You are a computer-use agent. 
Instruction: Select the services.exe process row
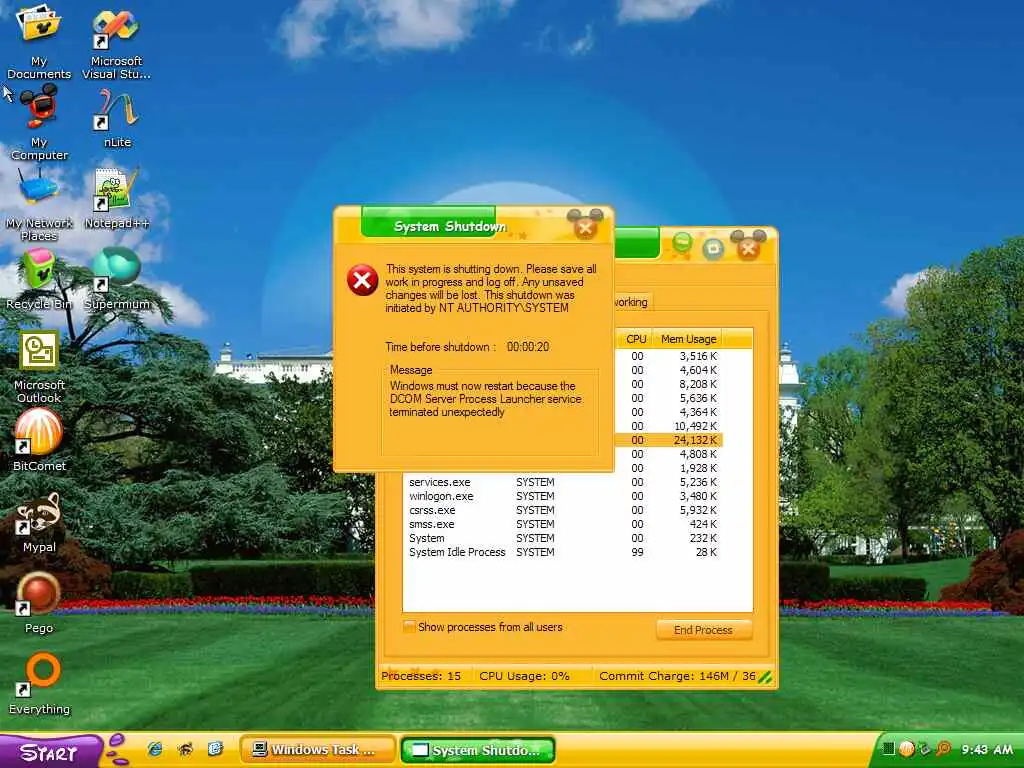point(562,482)
